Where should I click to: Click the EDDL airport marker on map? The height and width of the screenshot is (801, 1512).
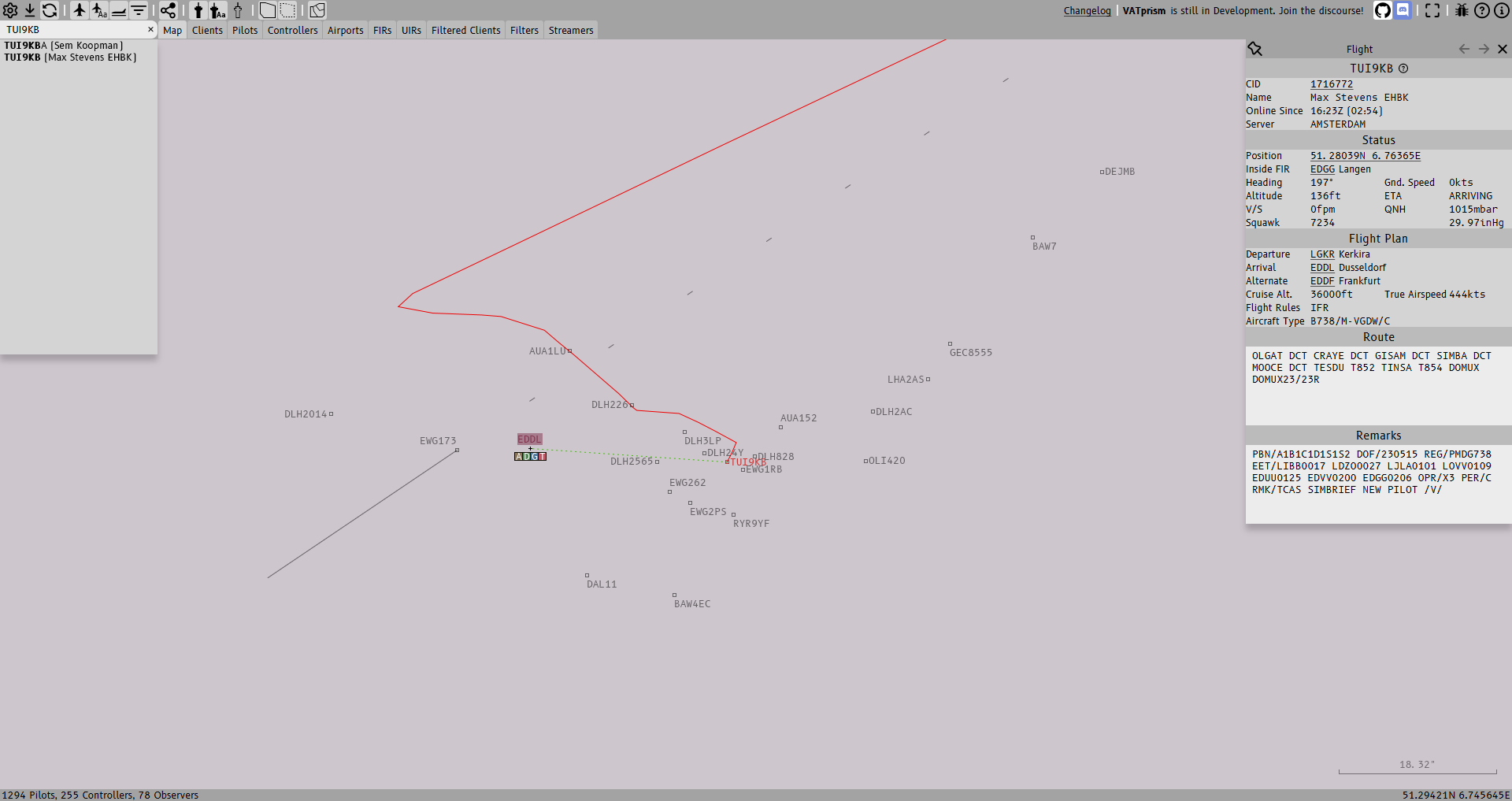tap(529, 439)
